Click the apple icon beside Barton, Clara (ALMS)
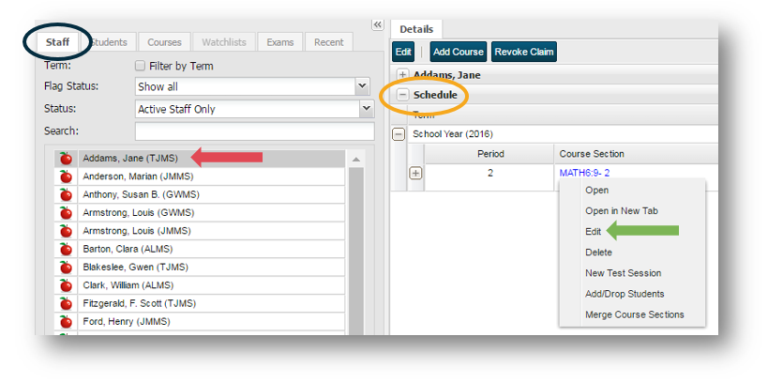Screen dimensions: 768x383 pyautogui.click(x=66, y=249)
